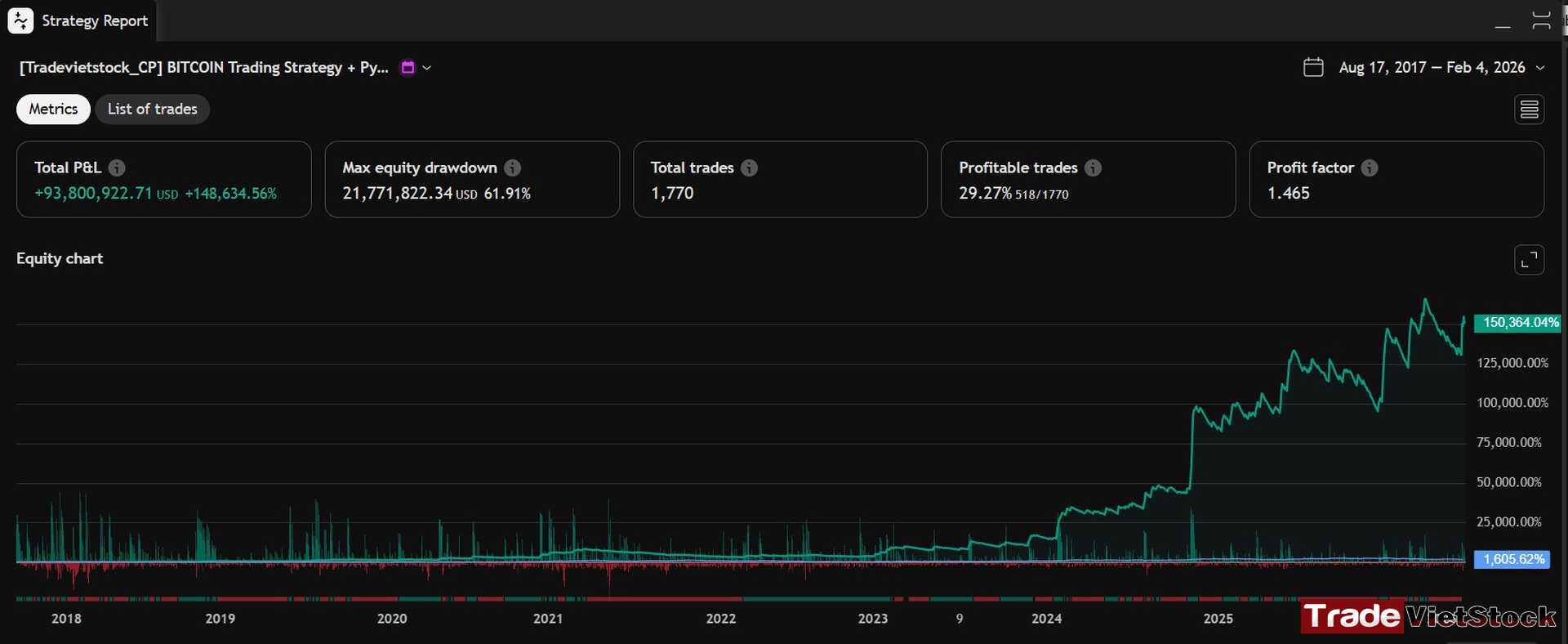
Task: Click the 50,000.00% axis label
Action: (1509, 482)
